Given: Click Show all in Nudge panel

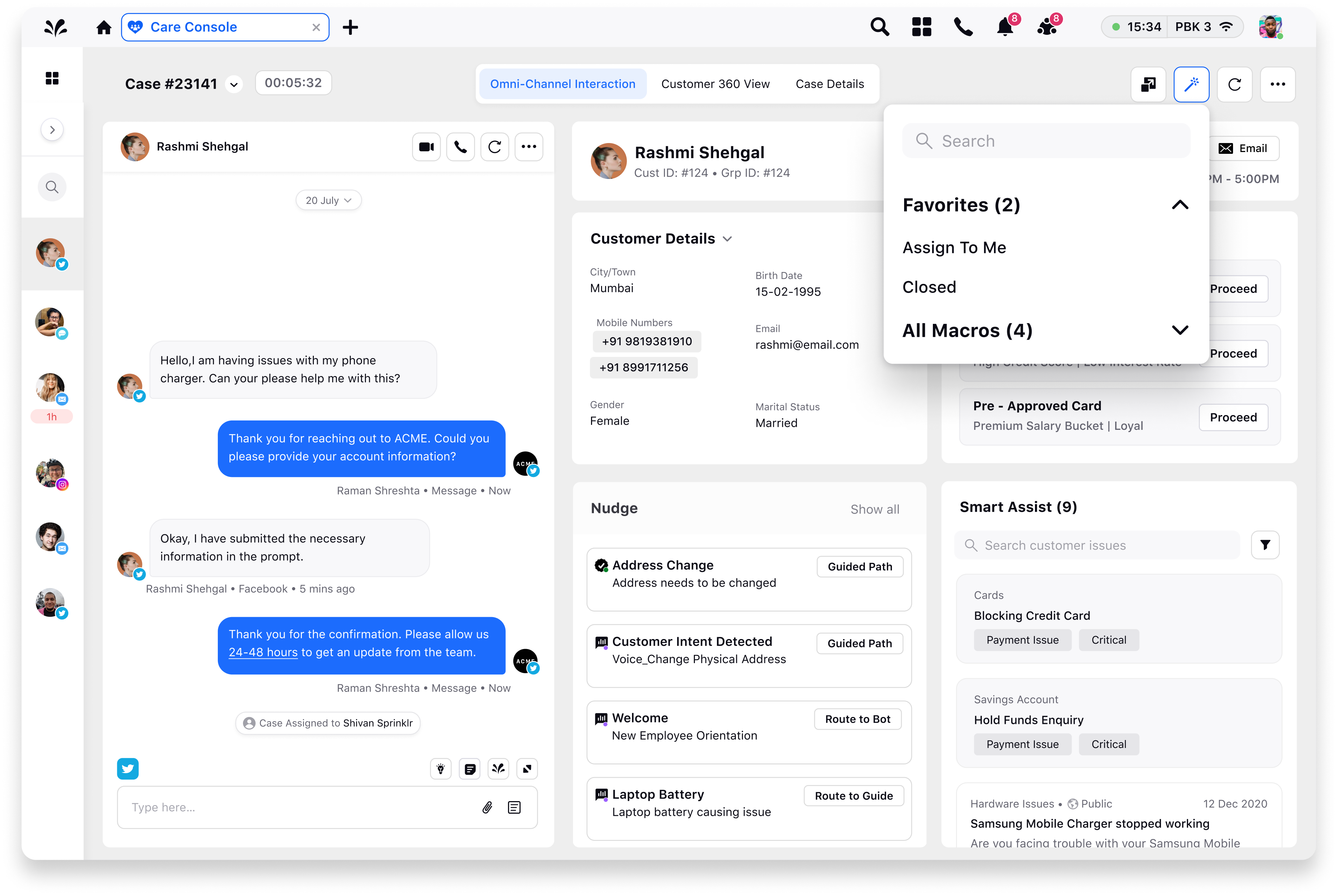Looking at the screenshot, I should pos(875,509).
